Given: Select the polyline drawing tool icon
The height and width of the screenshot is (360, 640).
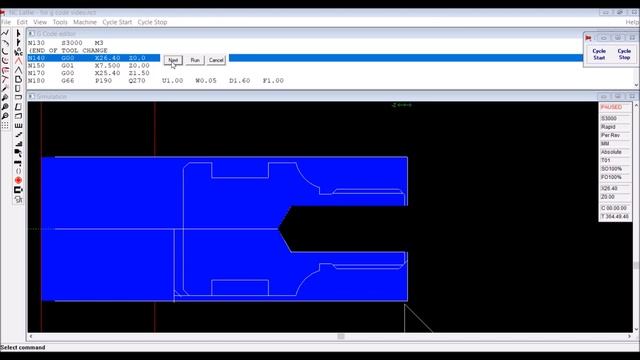Looking at the screenshot, I should 5,33.
